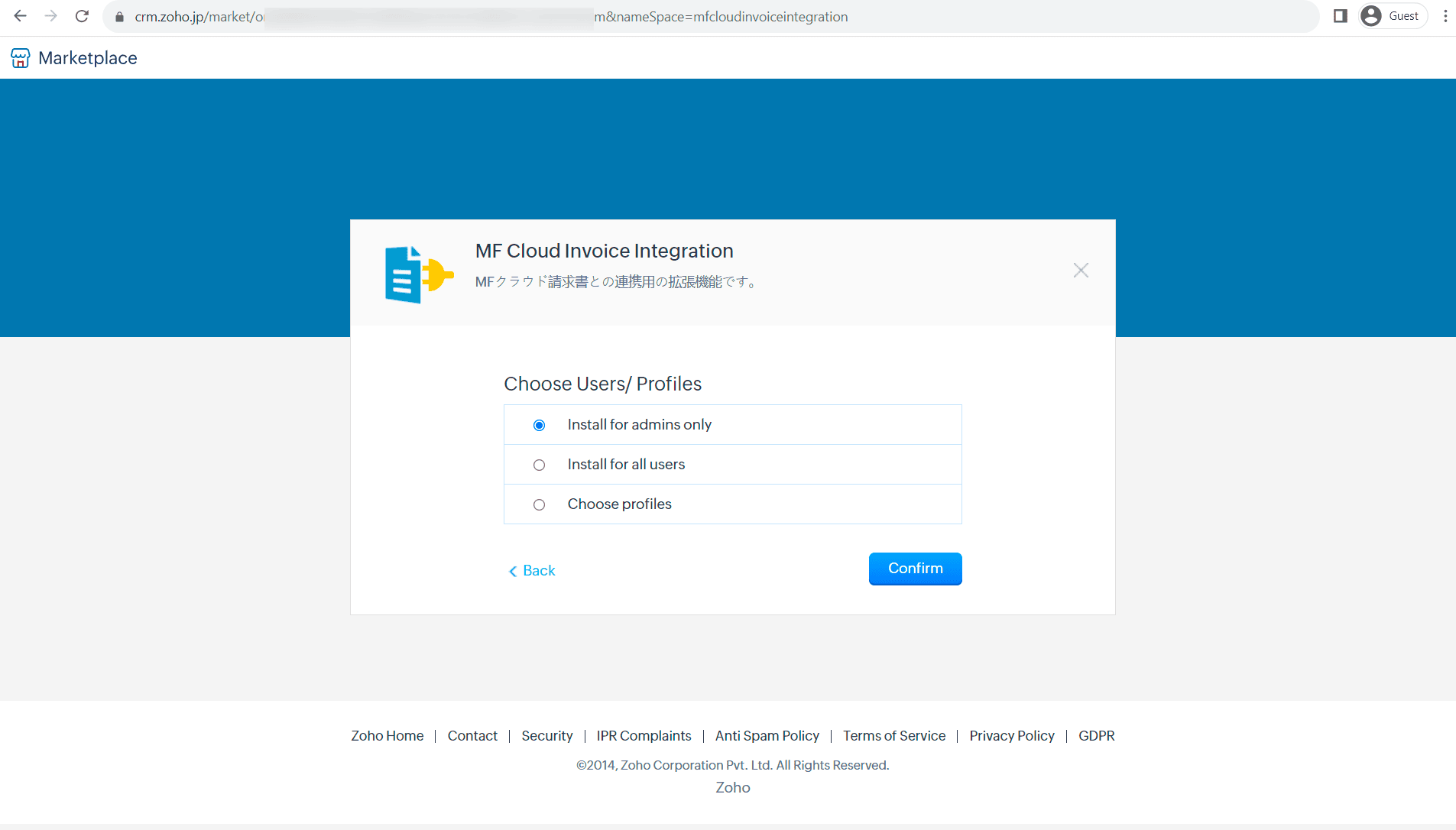Click the Marketplace store icon
Image resolution: width=1456 pixels, height=830 pixels.
click(x=21, y=58)
